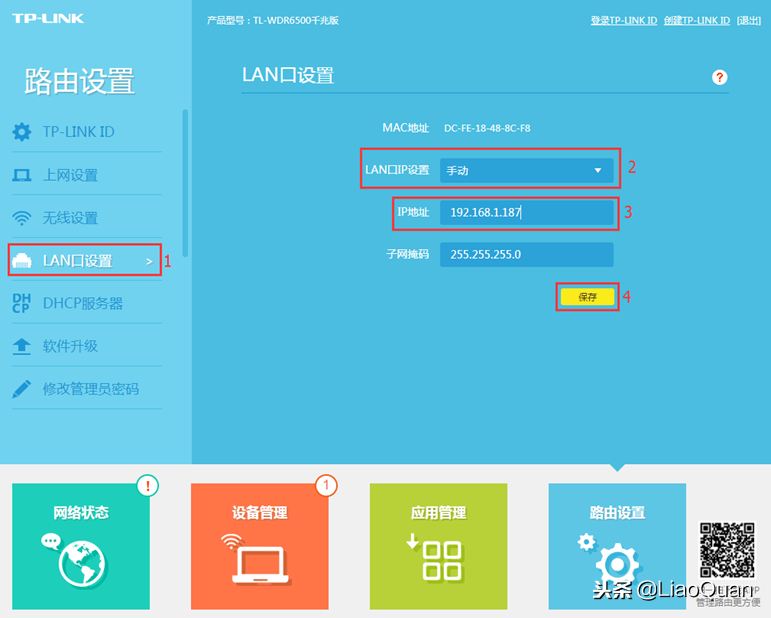Viewport: 771px width, 618px height.
Task: Click the grid icon in 应用管理 tile
Action: click(442, 561)
